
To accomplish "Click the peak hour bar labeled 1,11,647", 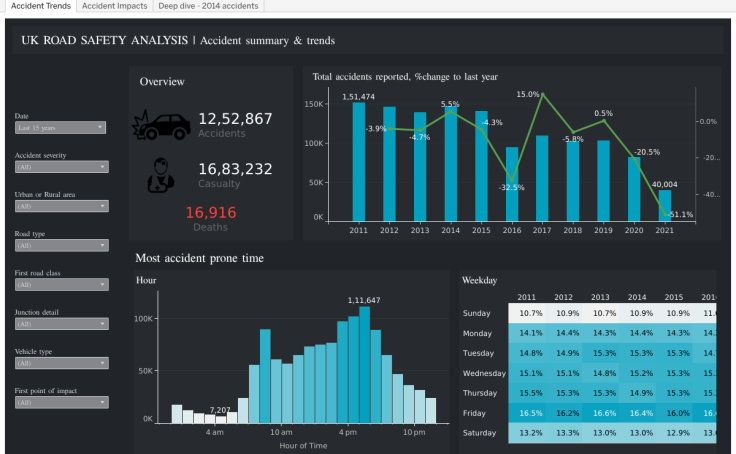I will [364, 365].
